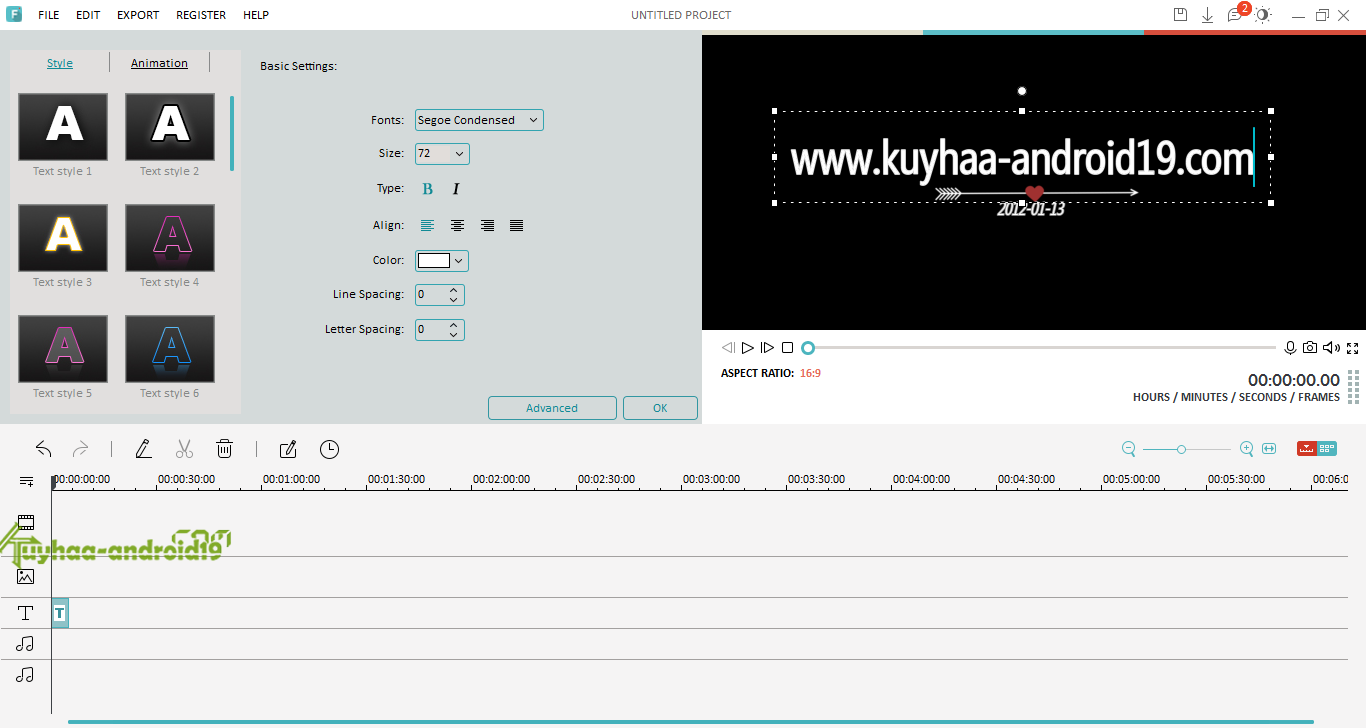Select justified text alignment
Screen dimensions: 1366x728
pos(516,226)
